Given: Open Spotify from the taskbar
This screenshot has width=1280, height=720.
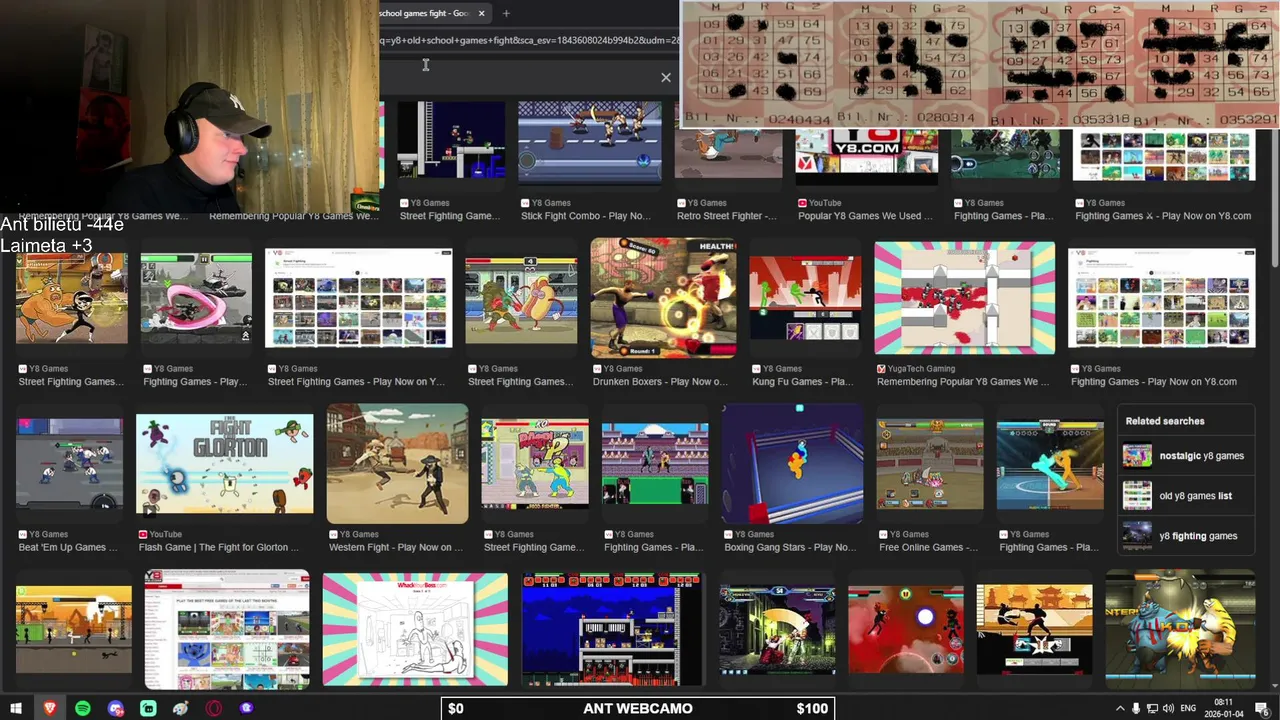Looking at the screenshot, I should [x=83, y=708].
